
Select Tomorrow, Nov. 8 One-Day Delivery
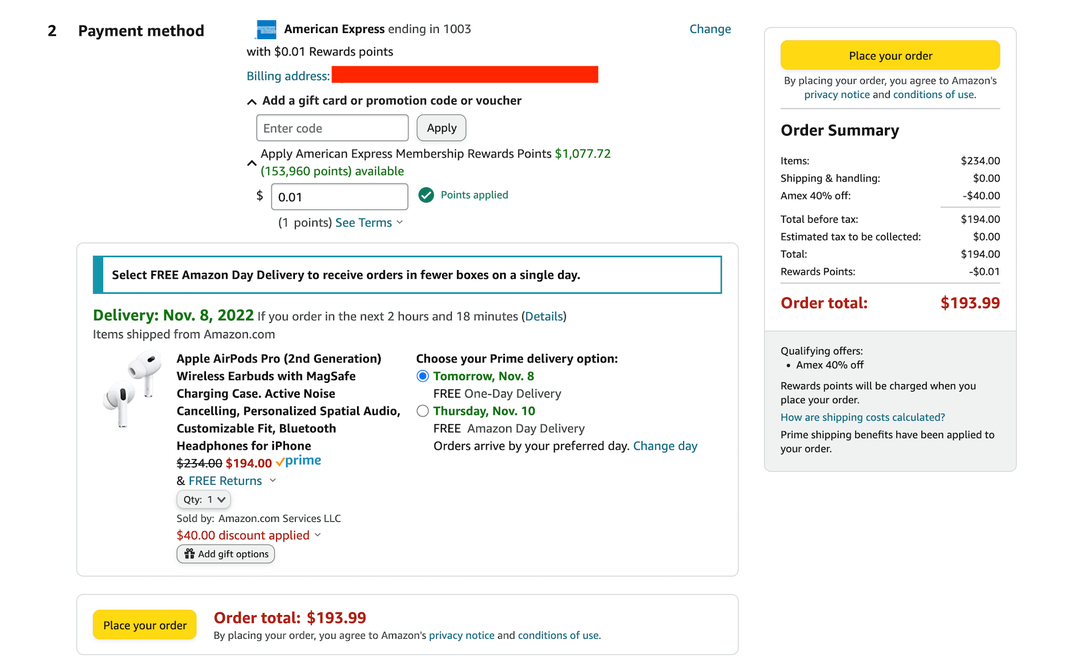(x=423, y=375)
